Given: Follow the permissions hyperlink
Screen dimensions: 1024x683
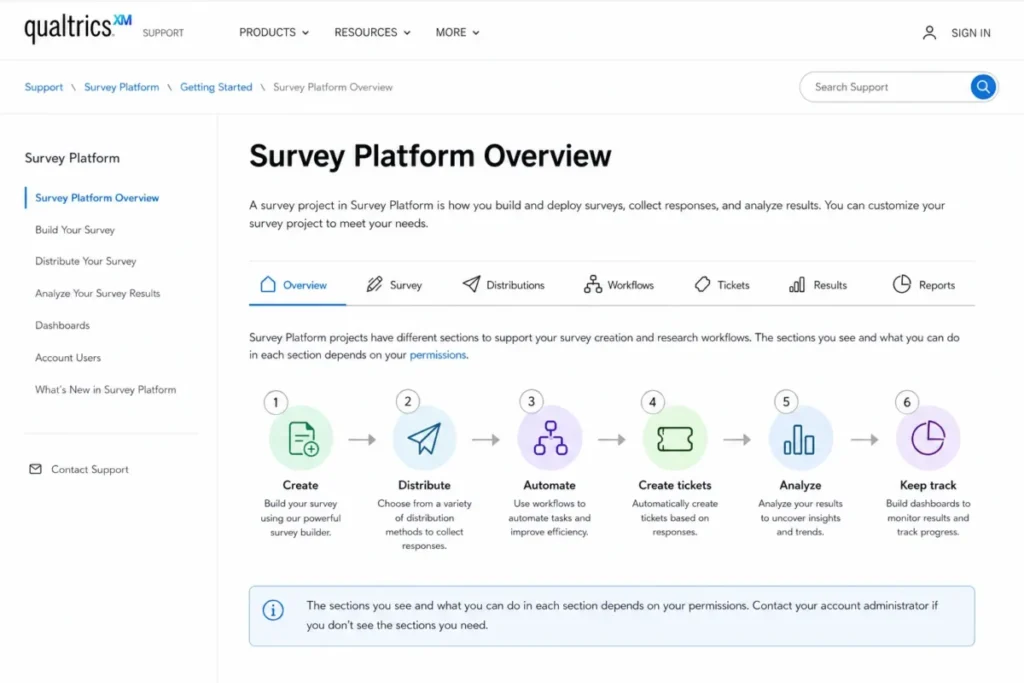Looking at the screenshot, I should [438, 355].
